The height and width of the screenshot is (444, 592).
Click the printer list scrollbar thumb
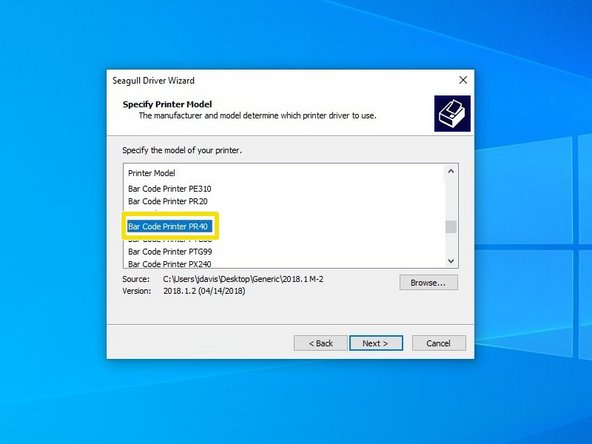pos(451,227)
